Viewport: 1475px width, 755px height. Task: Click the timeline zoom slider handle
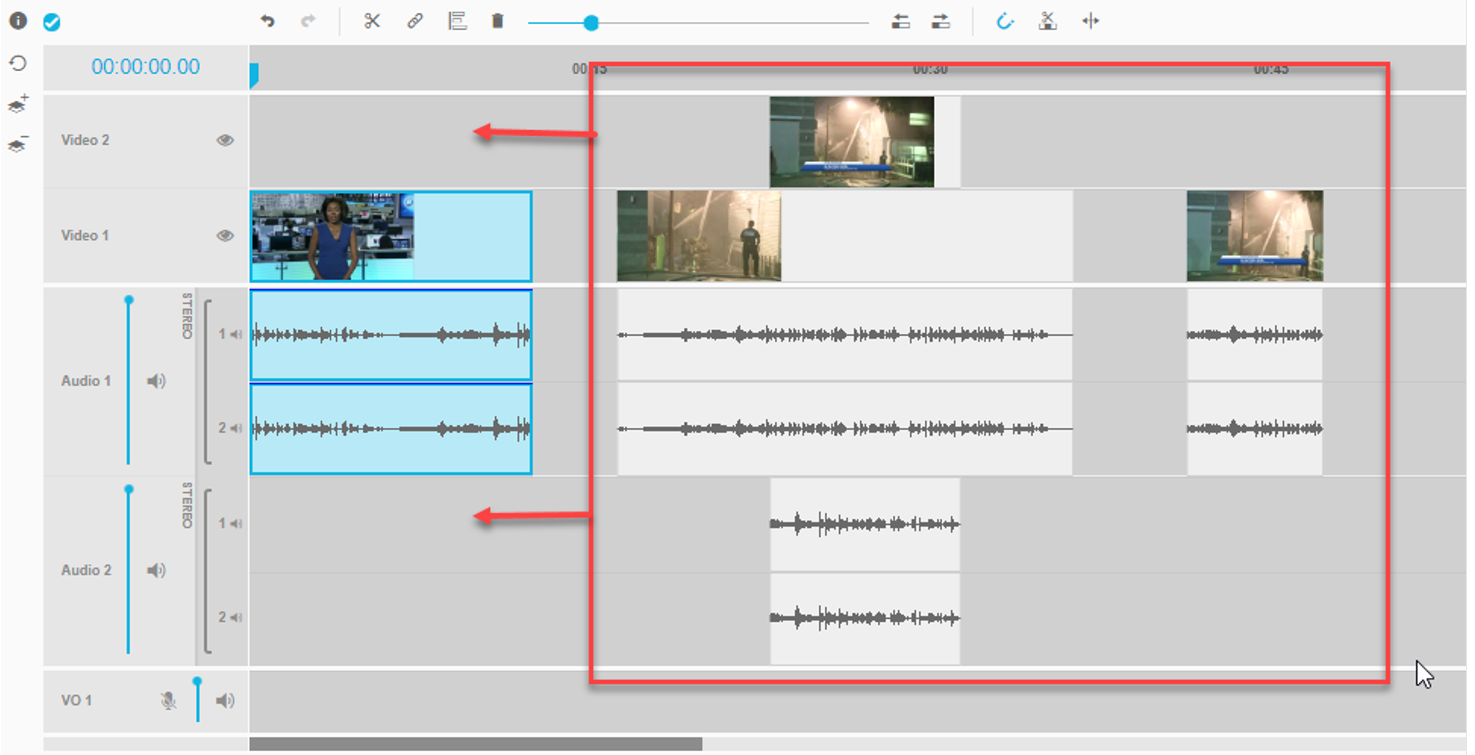(x=591, y=22)
